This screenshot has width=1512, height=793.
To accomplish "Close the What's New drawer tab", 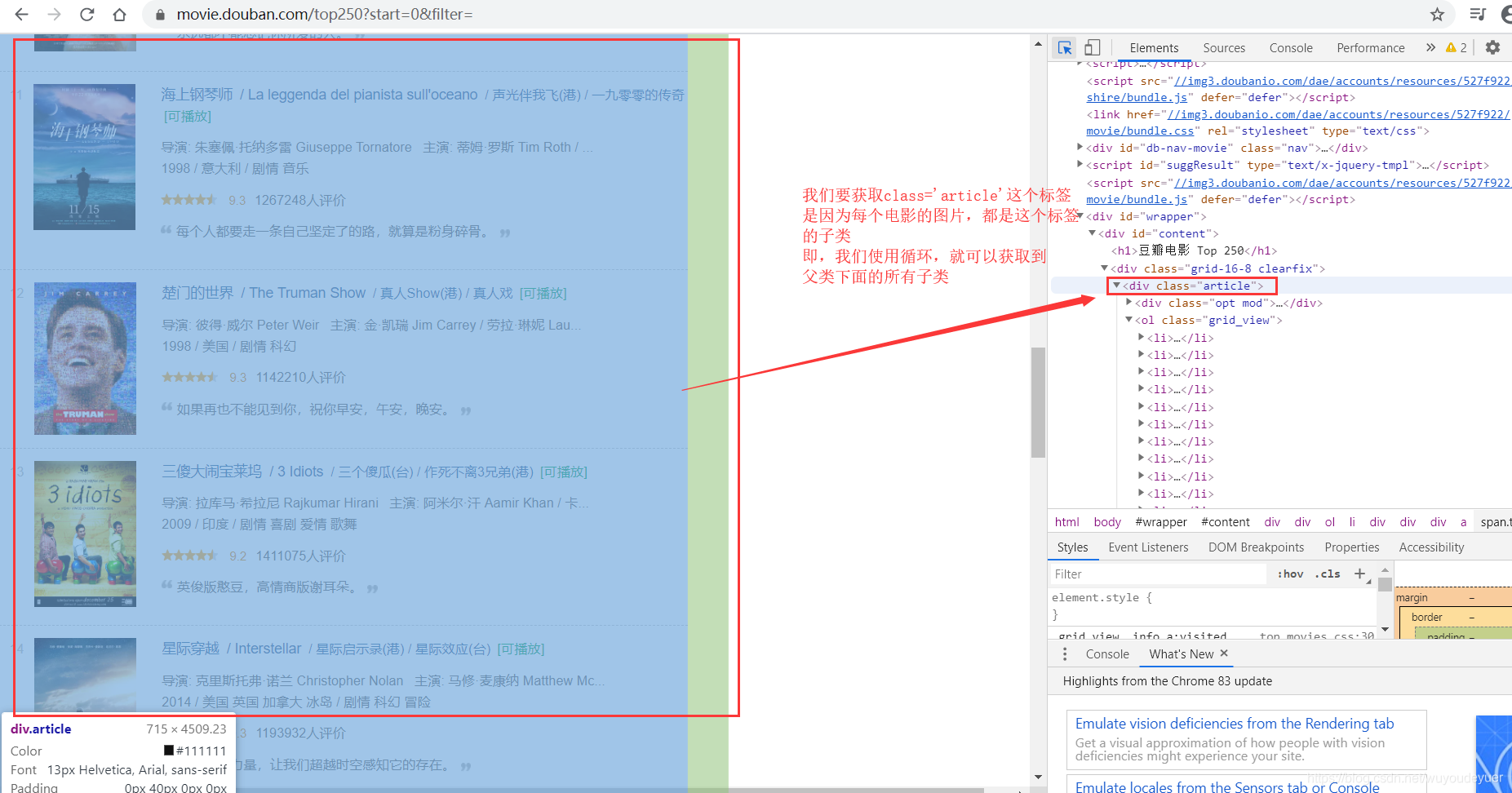I will [1224, 653].
